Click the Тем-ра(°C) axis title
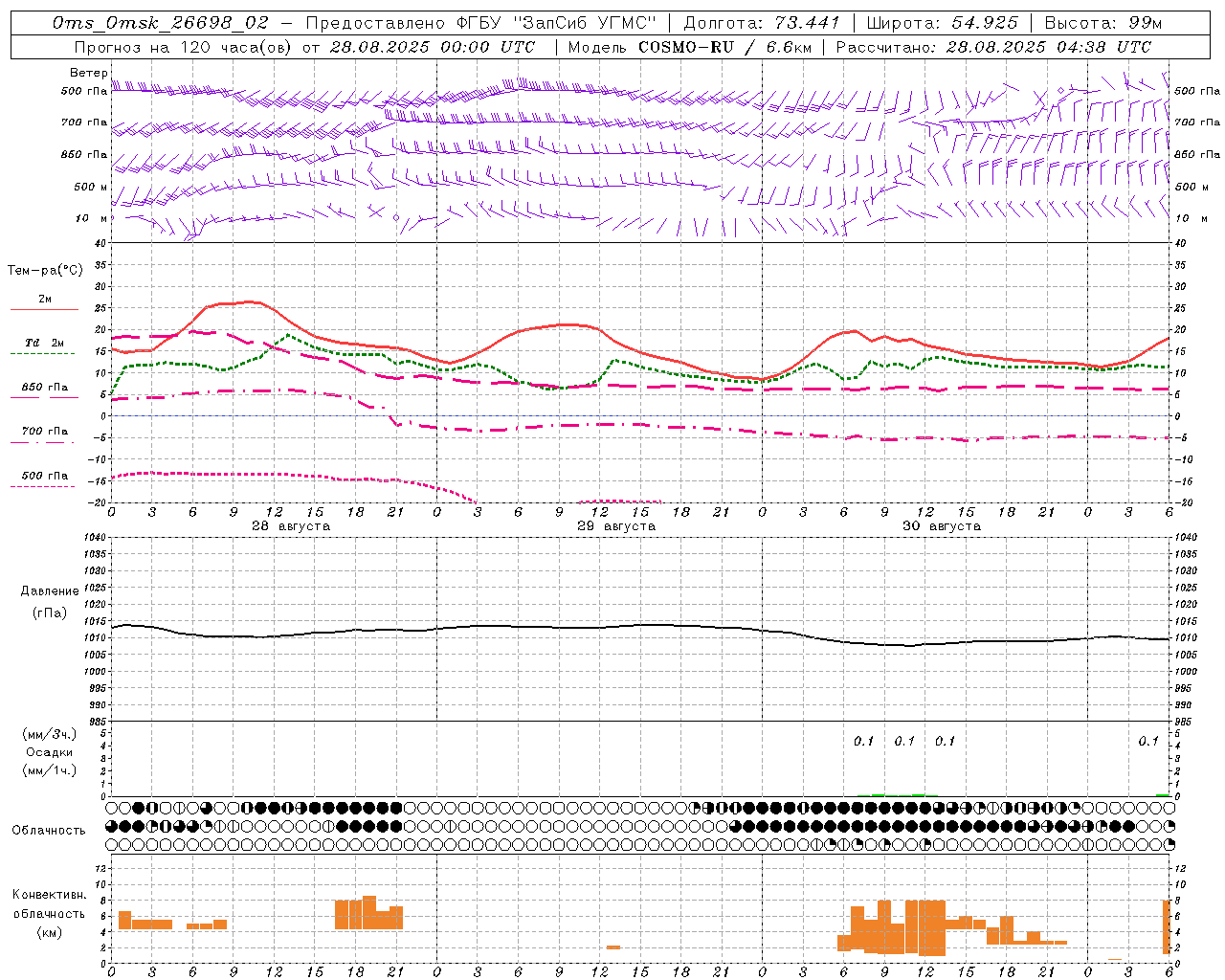The width and height of the screenshot is (1225, 980). [x=45, y=271]
